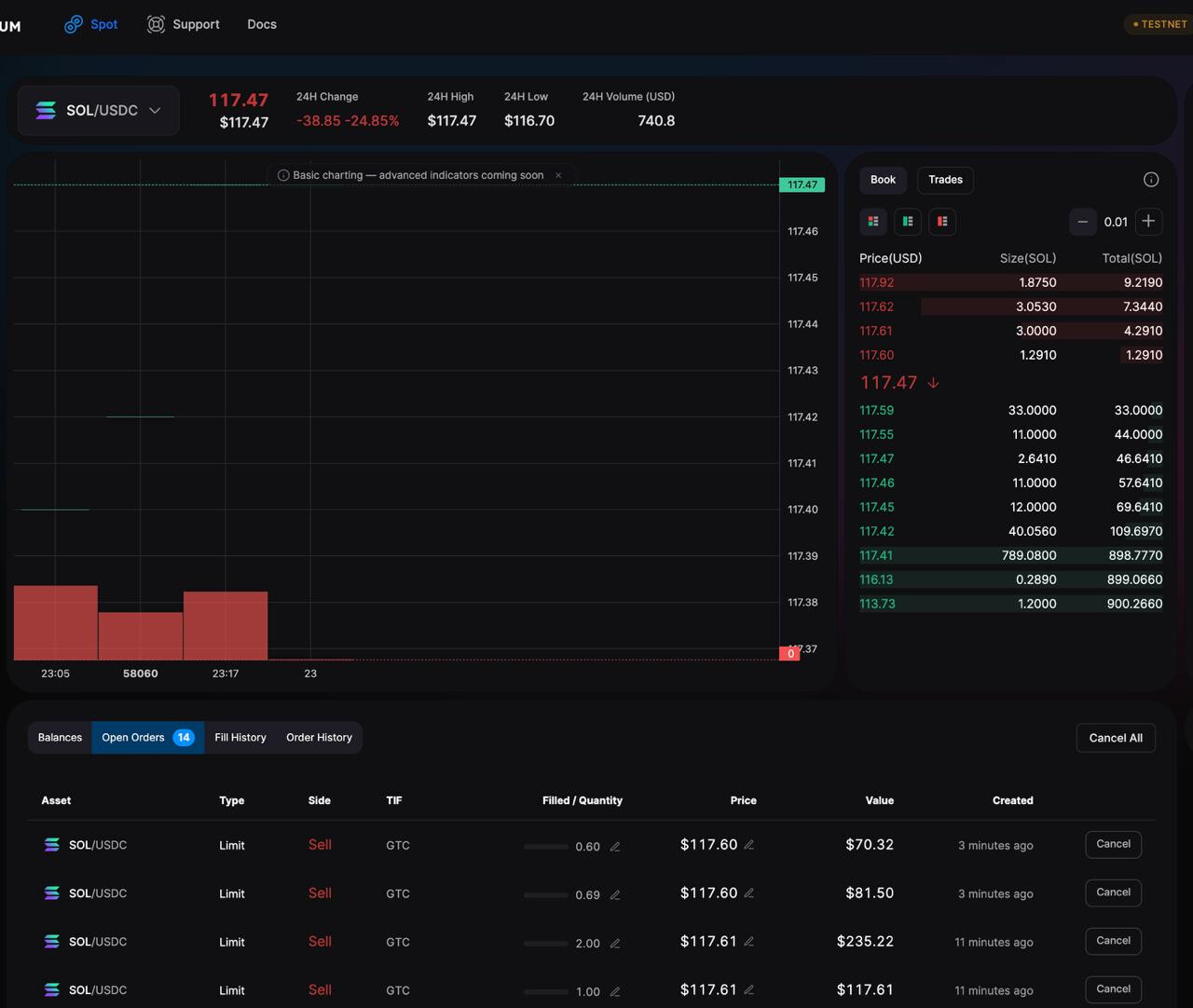The height and width of the screenshot is (1008, 1193).
Task: Open the Order History tab
Action: pos(319,738)
